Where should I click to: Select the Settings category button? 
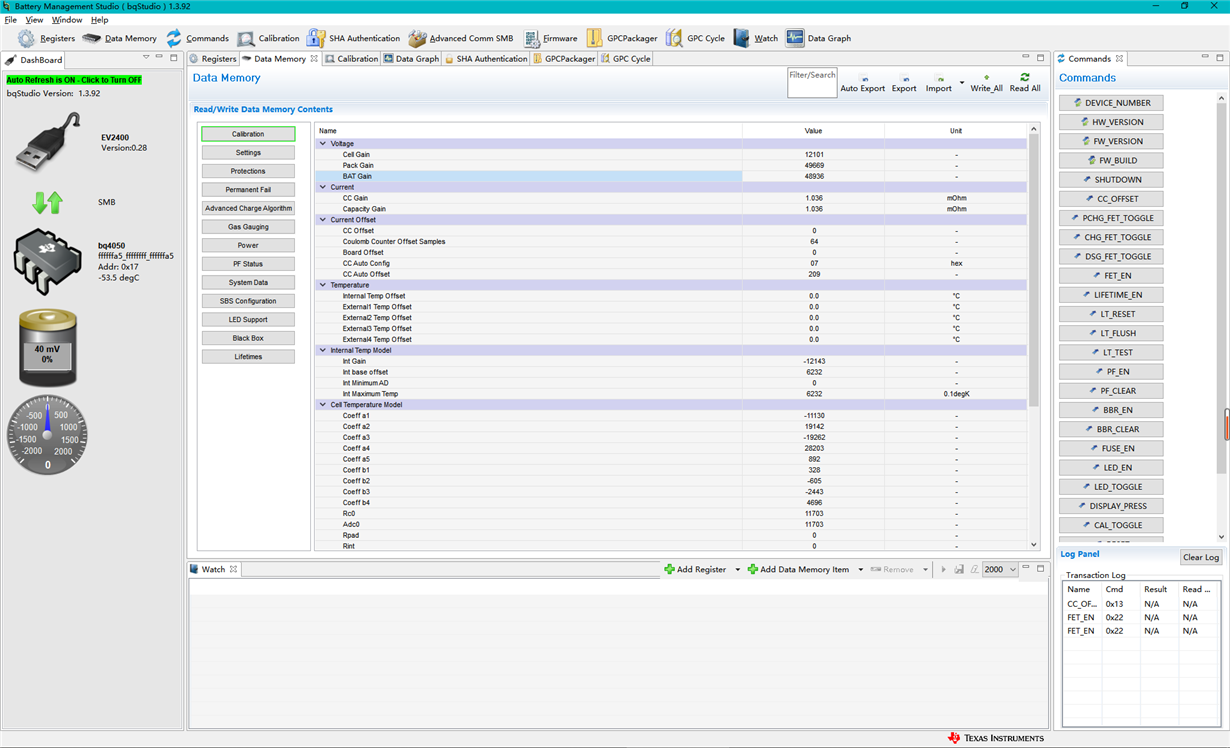[x=248, y=153]
